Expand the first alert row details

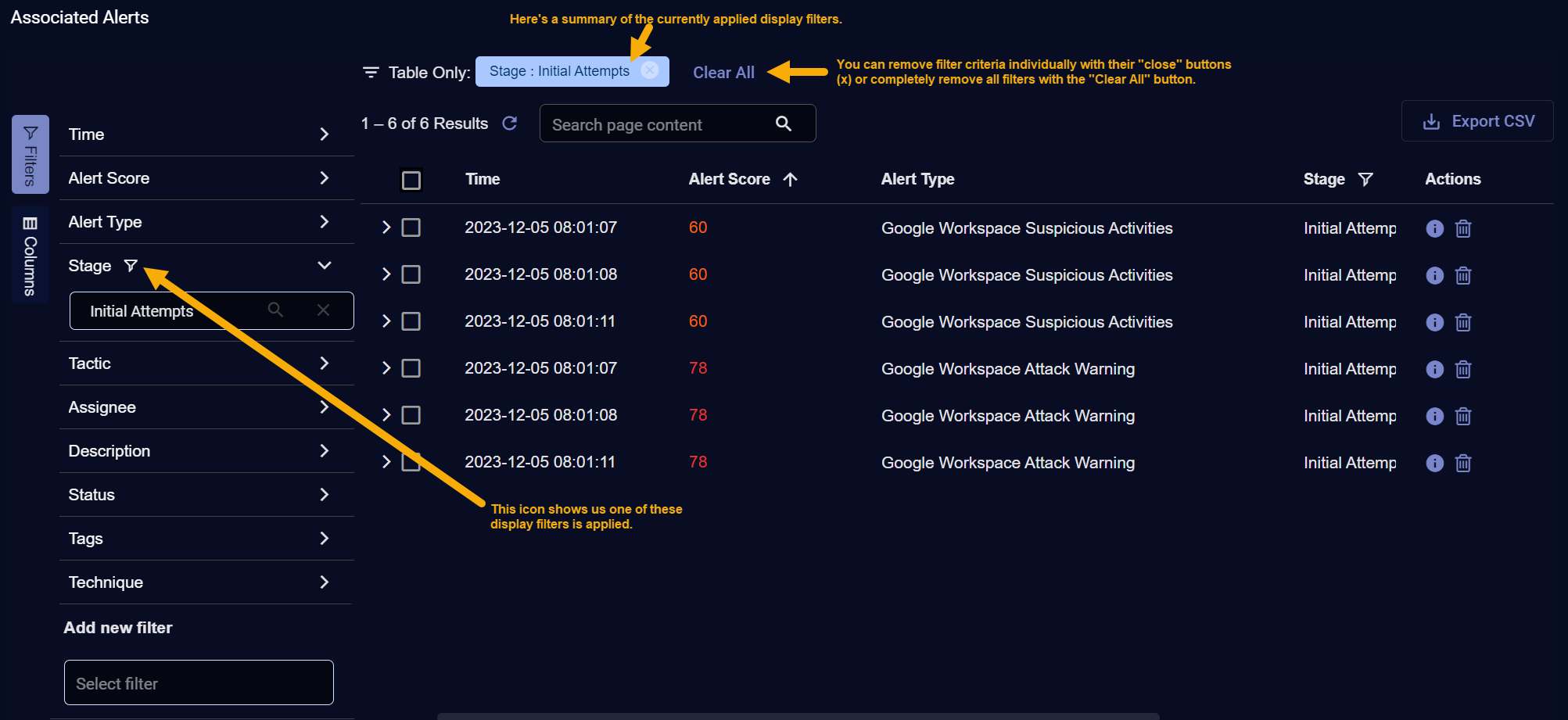[x=386, y=227]
